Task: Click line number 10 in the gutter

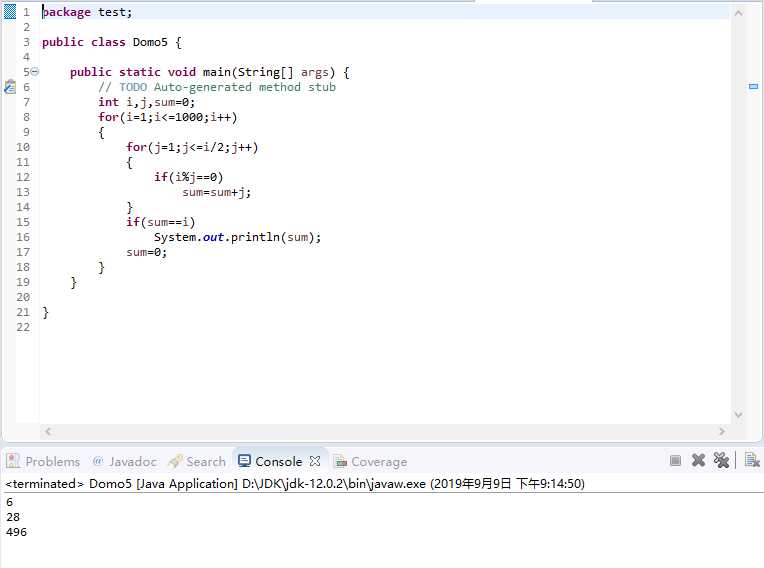Action: coord(23,147)
